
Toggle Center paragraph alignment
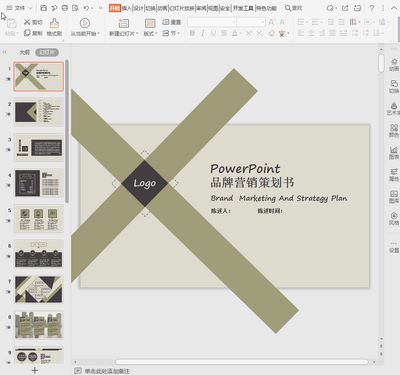tap(311, 33)
